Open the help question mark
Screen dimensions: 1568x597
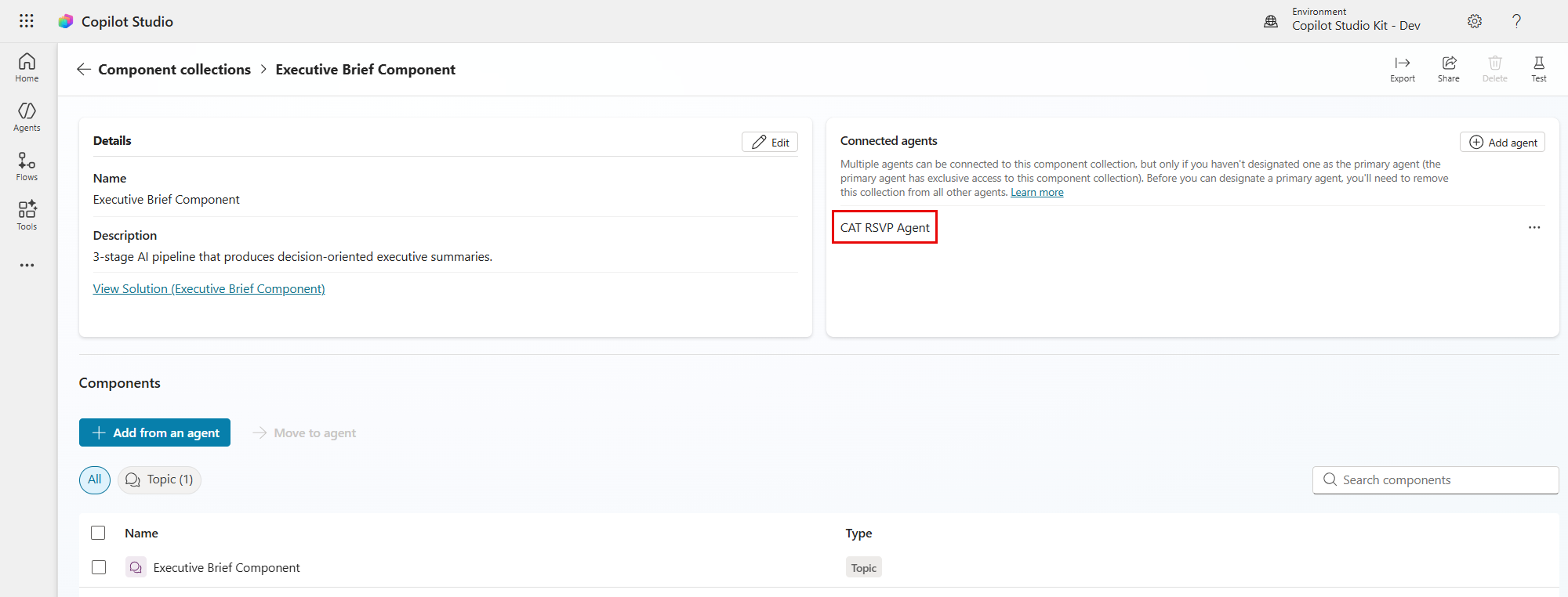pos(1517,21)
